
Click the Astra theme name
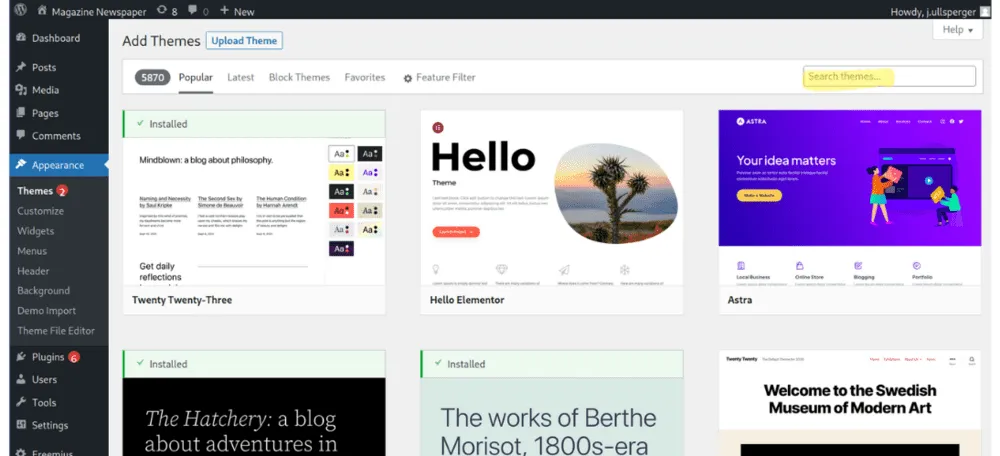click(x=740, y=300)
